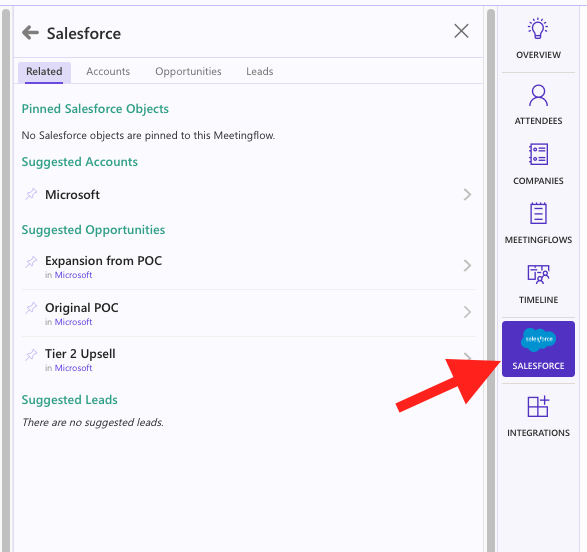This screenshot has height=552, width=587.
Task: Pin the Microsoft account
Action: pyautogui.click(x=31, y=194)
